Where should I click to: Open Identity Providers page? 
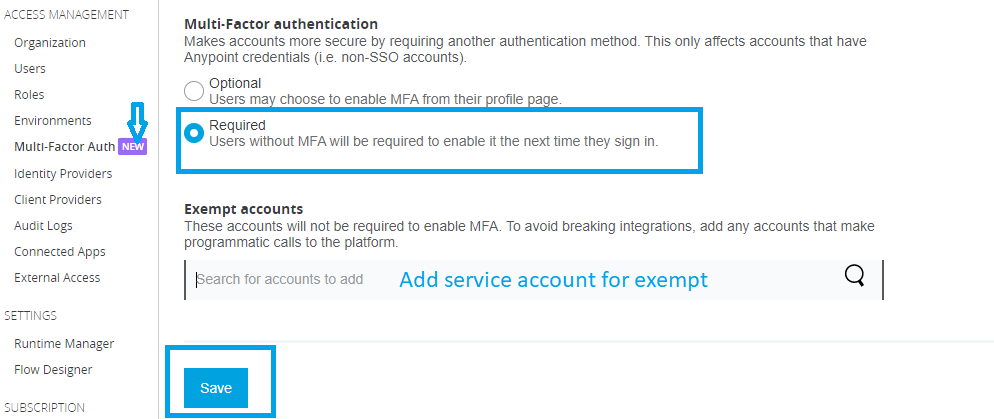tap(63, 174)
